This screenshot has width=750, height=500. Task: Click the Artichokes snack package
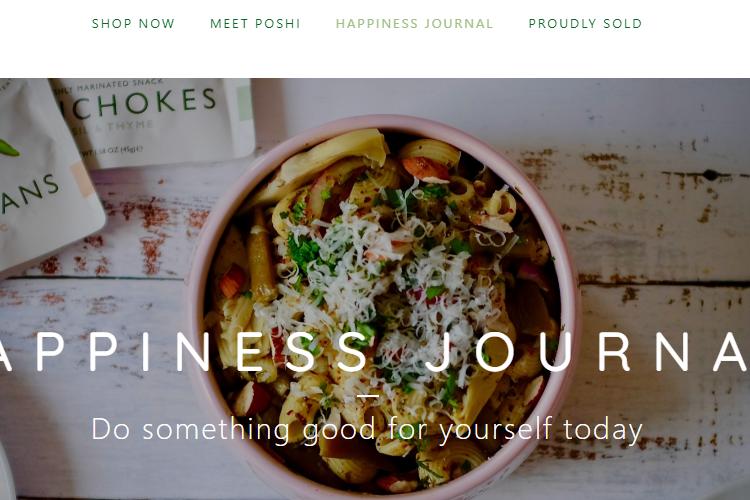click(153, 122)
